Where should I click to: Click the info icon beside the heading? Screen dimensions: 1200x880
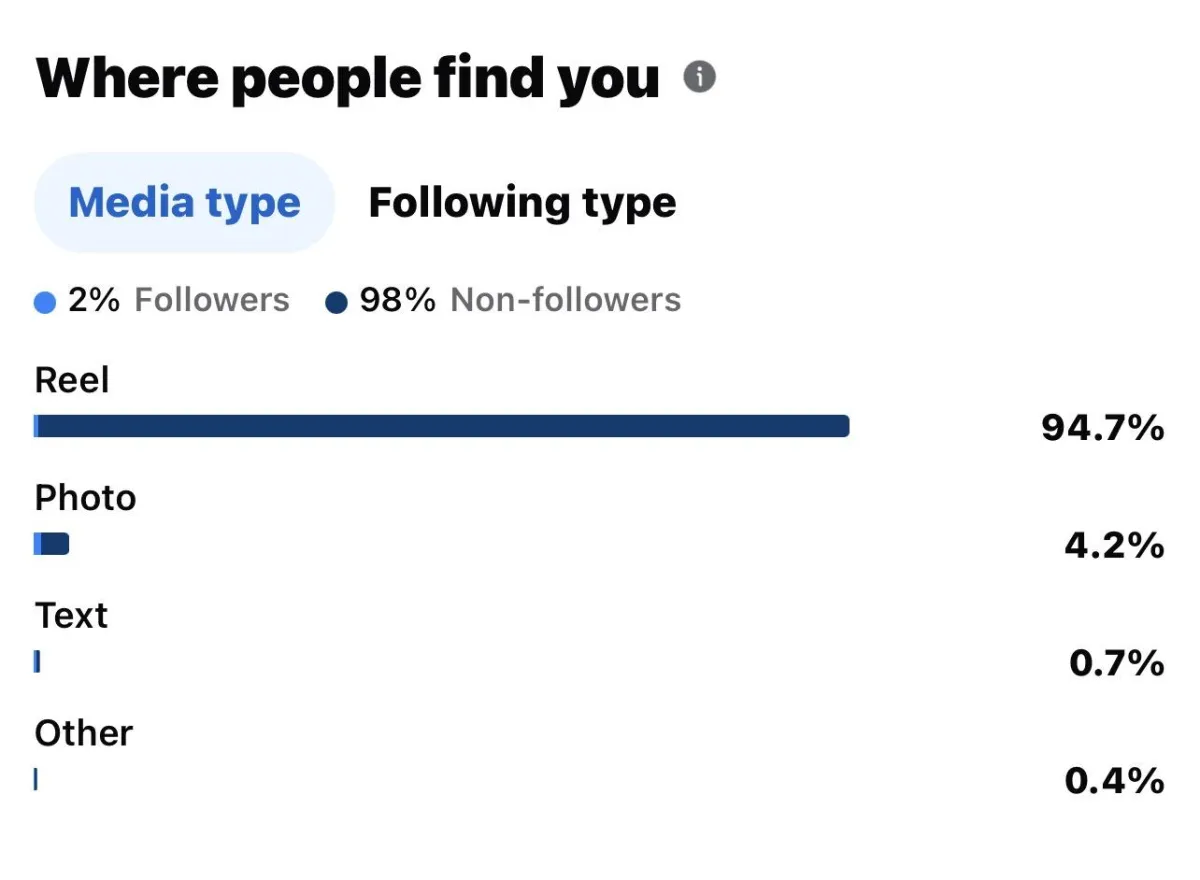[699, 77]
